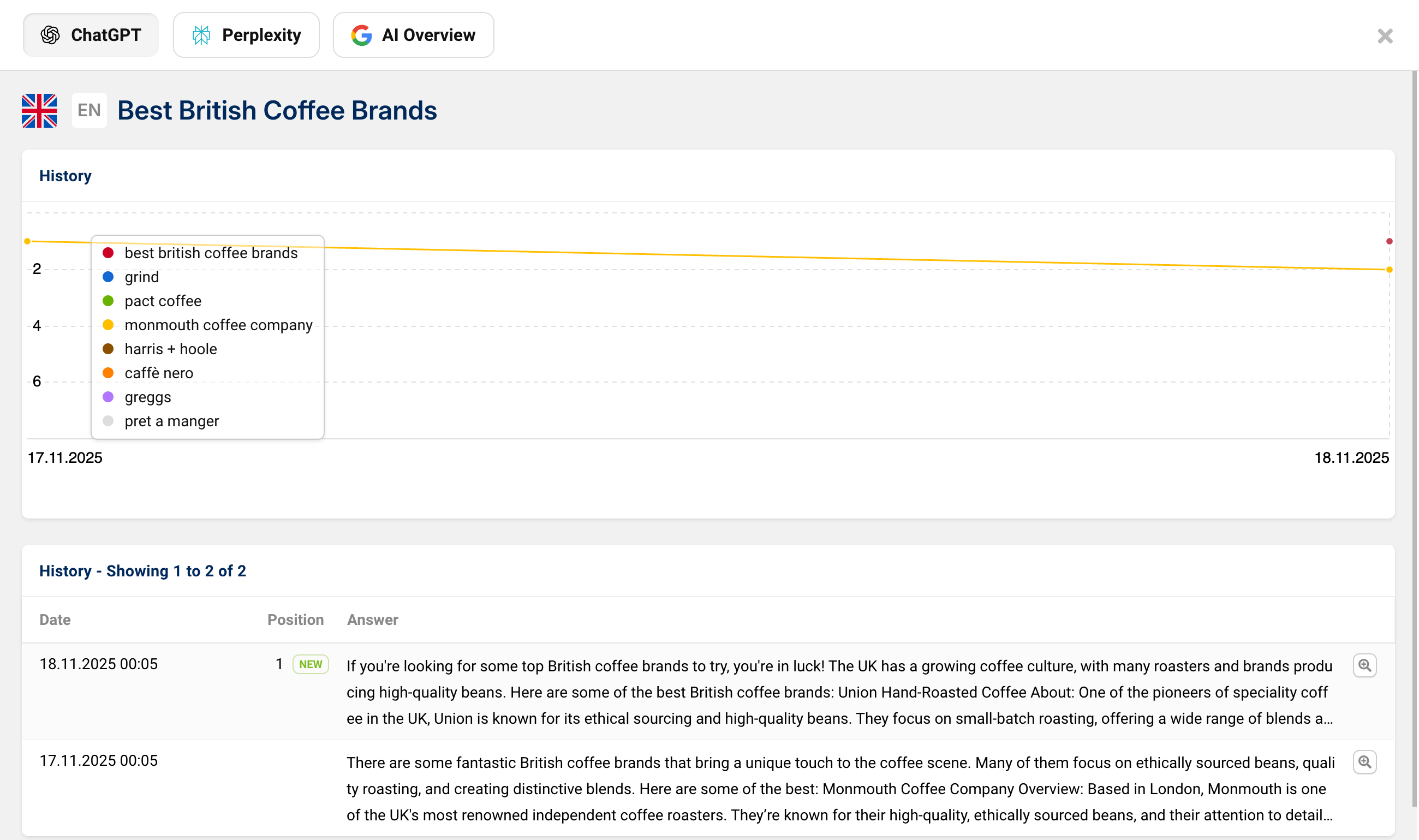Open the magnifier icon on the 18.11.2025 answer
The image size is (1419, 840).
pos(1364,666)
